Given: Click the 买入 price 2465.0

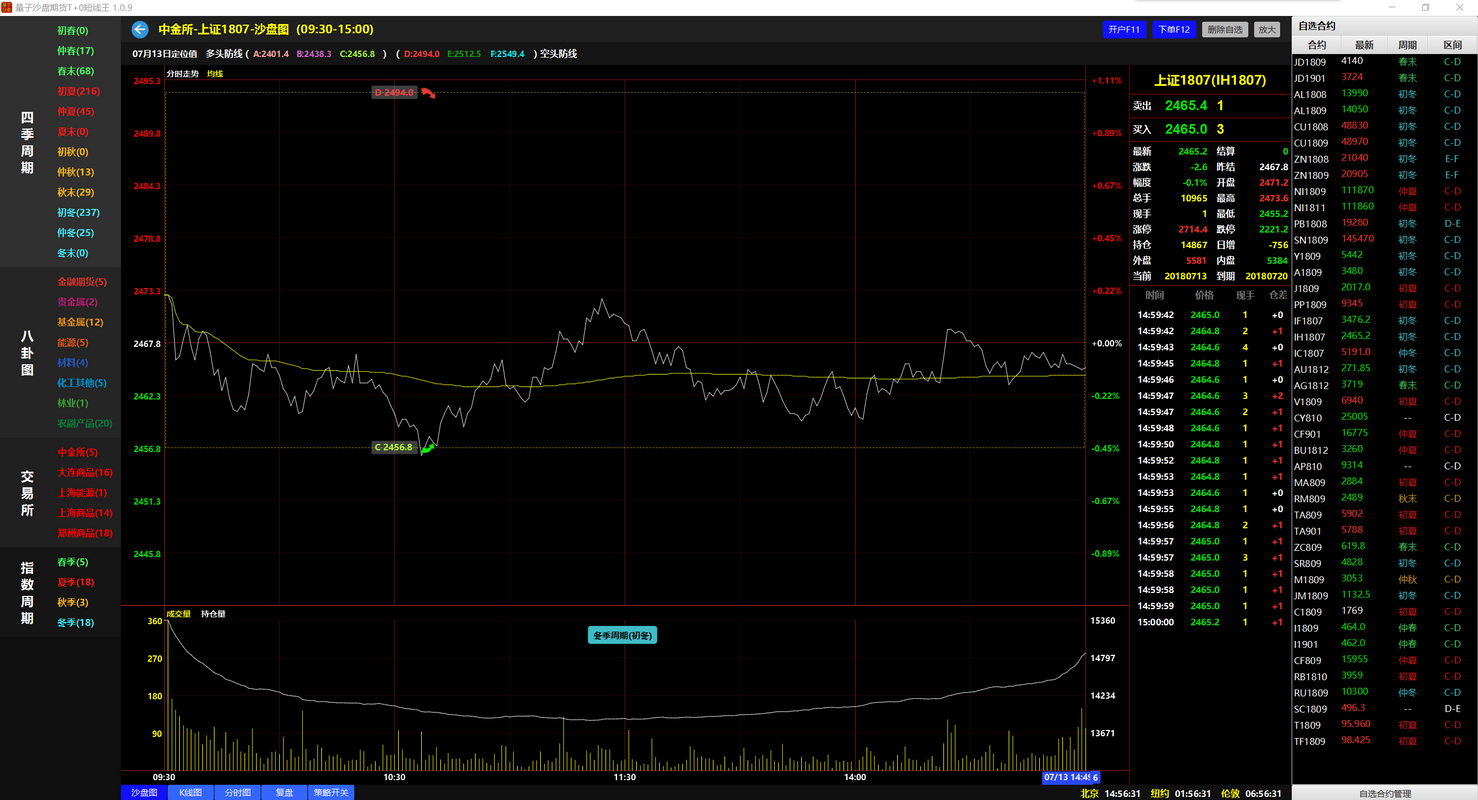Looking at the screenshot, I should tap(1186, 129).
